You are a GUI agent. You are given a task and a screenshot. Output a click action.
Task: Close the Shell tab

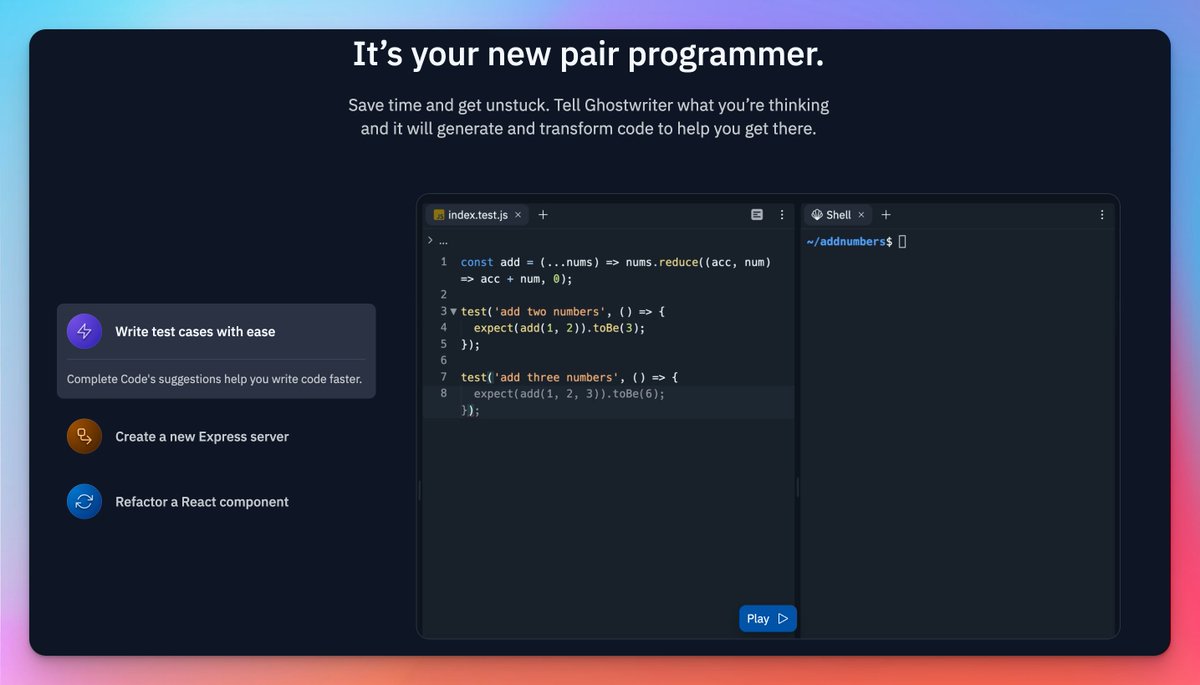861,215
